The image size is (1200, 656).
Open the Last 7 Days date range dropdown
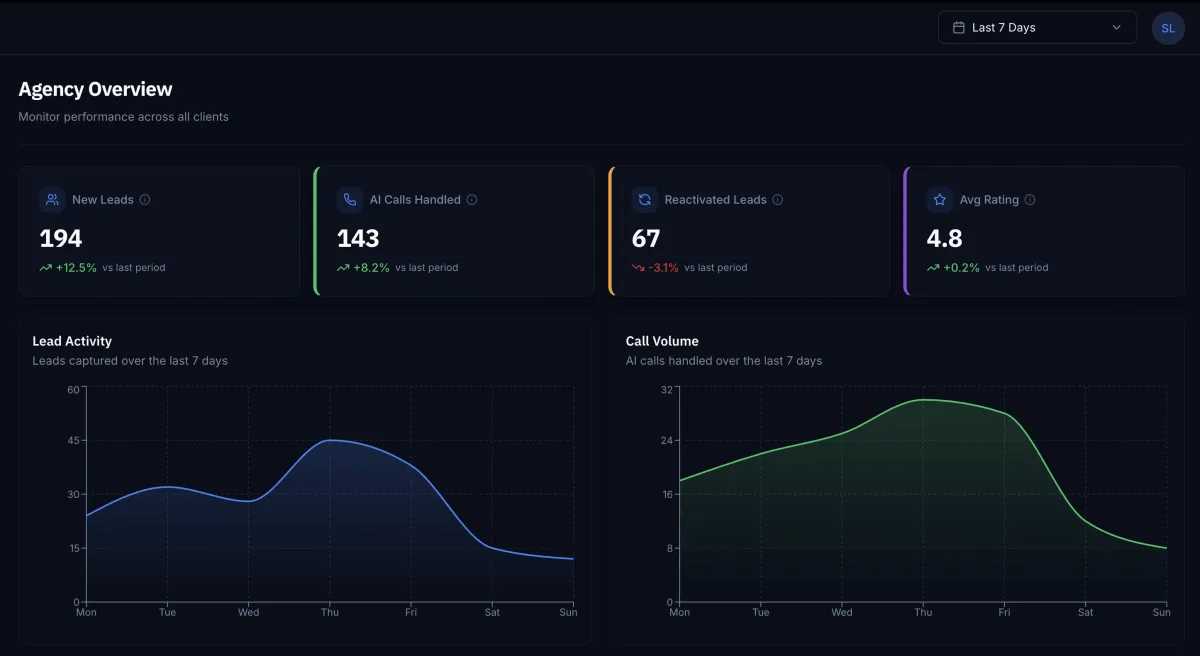[x=1037, y=27]
